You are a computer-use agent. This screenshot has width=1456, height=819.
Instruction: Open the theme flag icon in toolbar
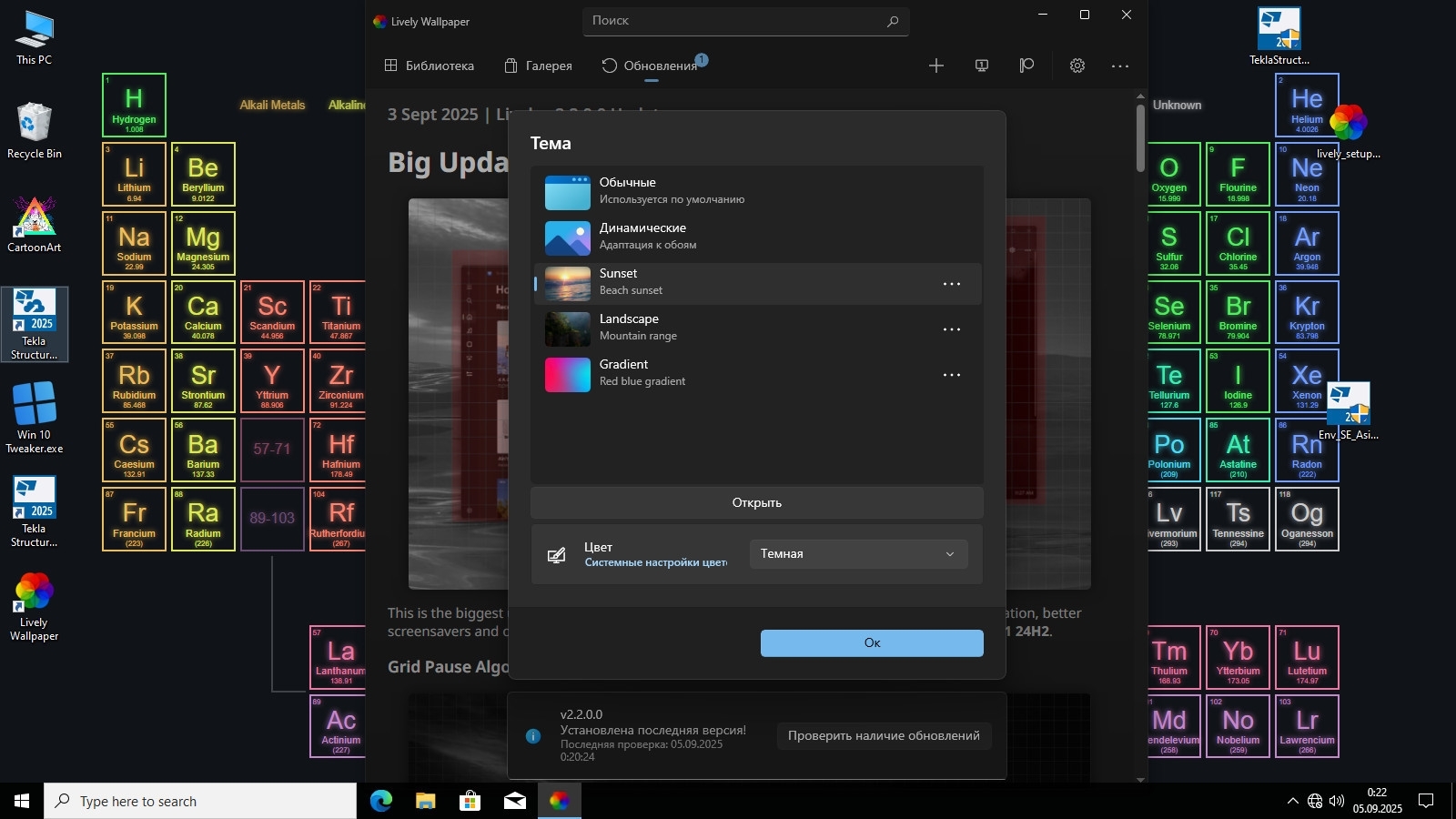coord(1026,66)
